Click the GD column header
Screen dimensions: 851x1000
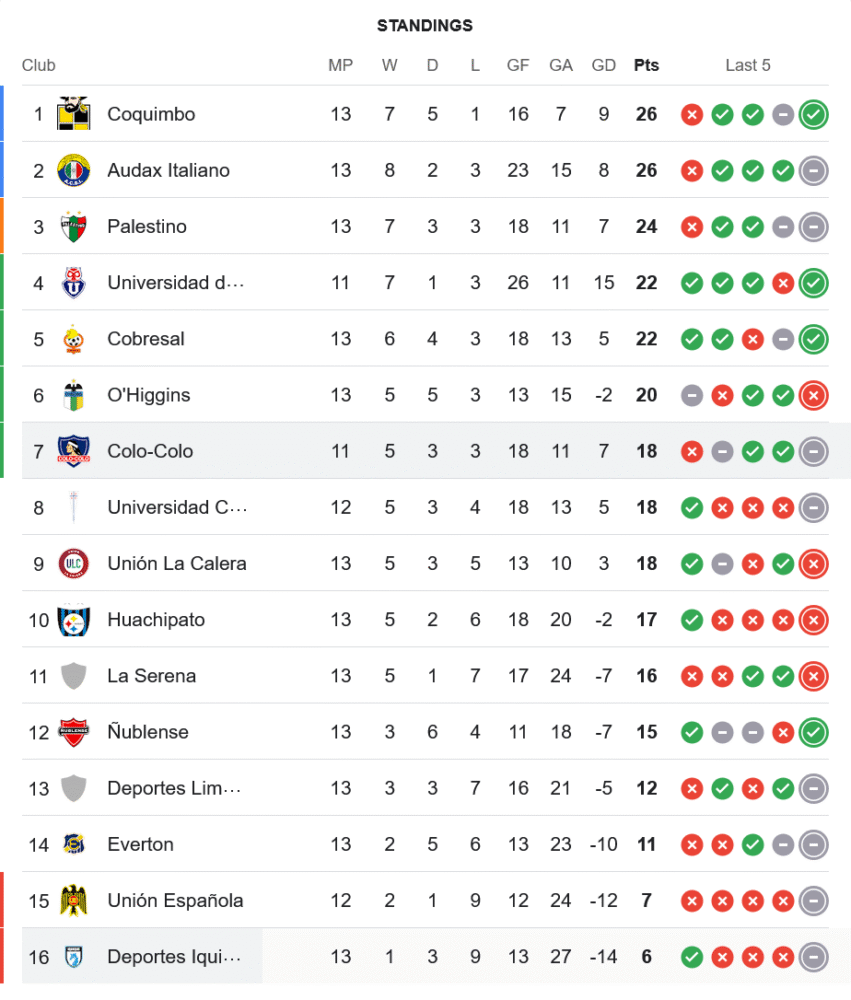(x=603, y=66)
